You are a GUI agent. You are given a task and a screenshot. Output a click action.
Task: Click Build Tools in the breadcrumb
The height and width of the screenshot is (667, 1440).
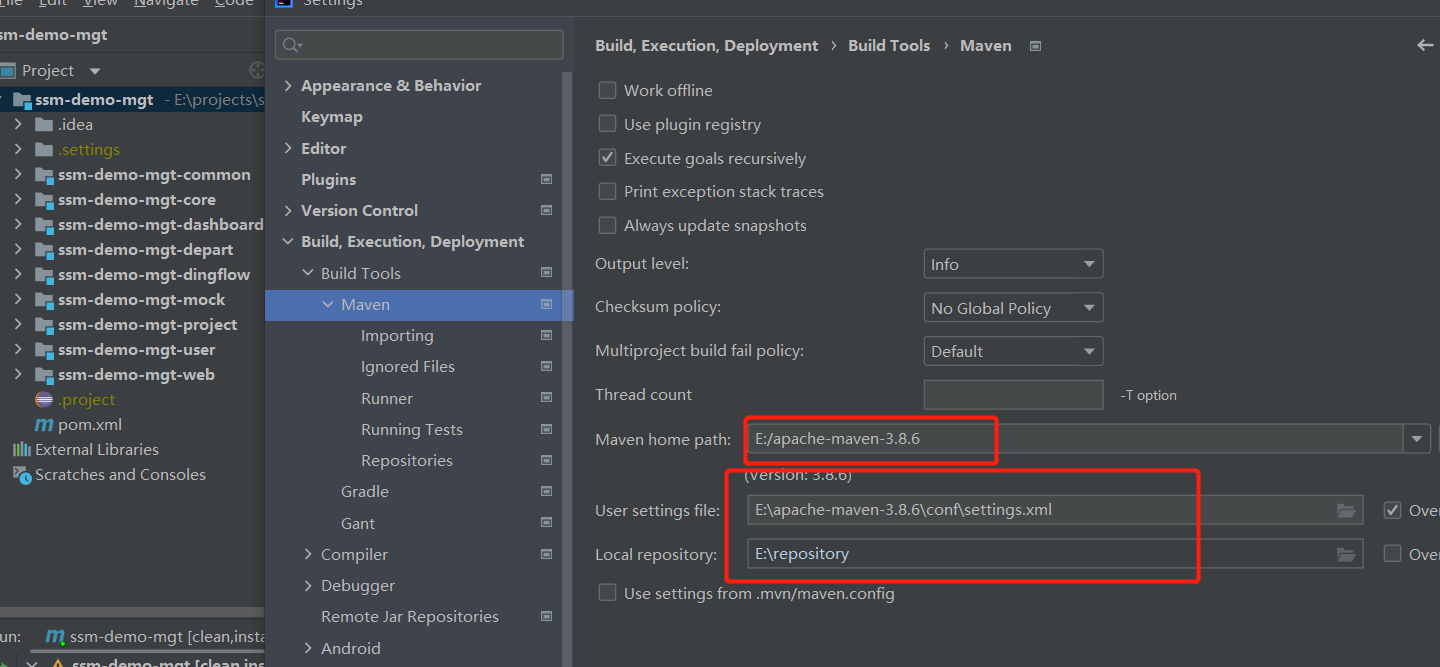coord(889,46)
